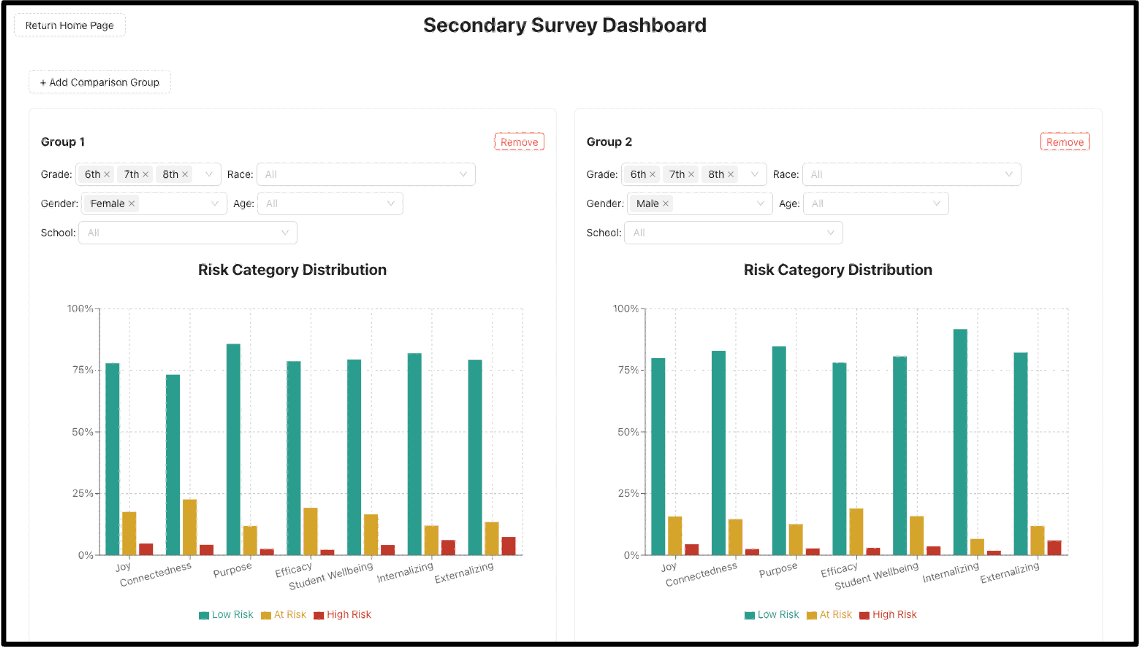
Task: Select Group 2 Joy at risk yellow bar
Action: tap(675, 536)
